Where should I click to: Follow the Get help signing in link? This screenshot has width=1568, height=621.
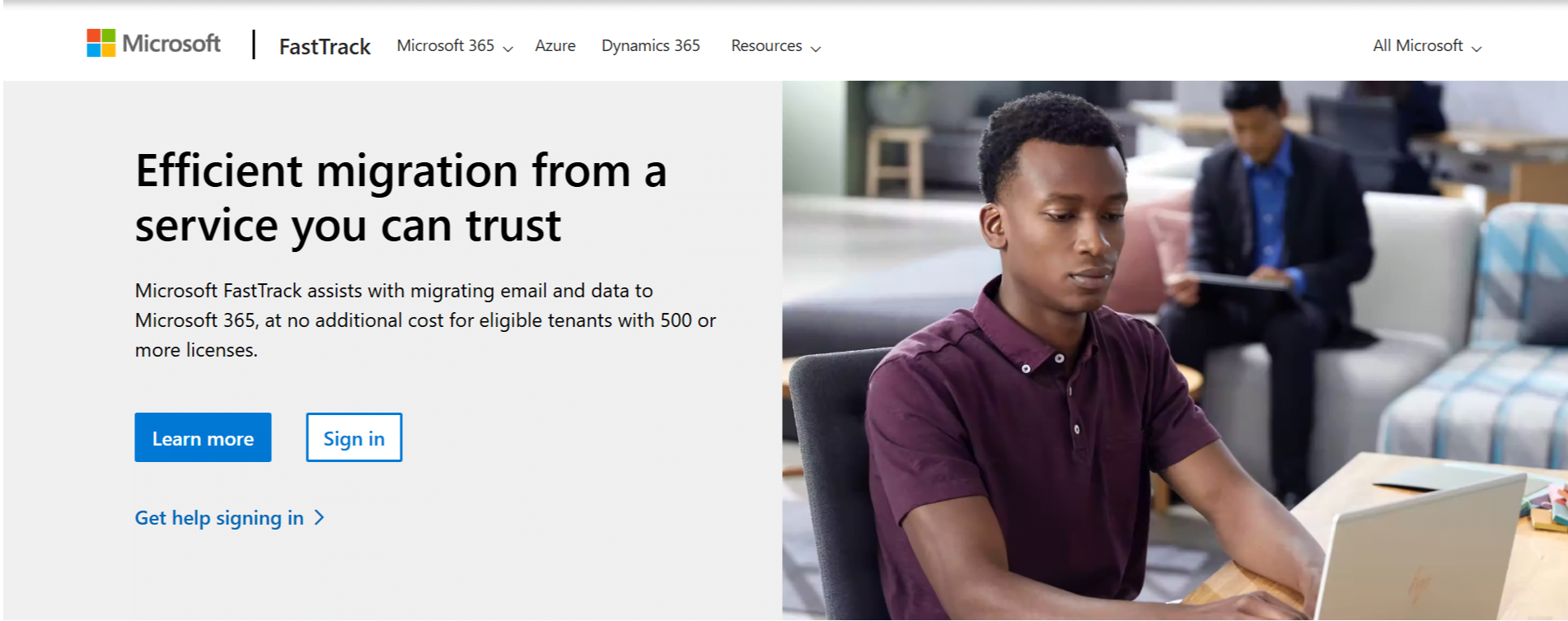[x=219, y=518]
